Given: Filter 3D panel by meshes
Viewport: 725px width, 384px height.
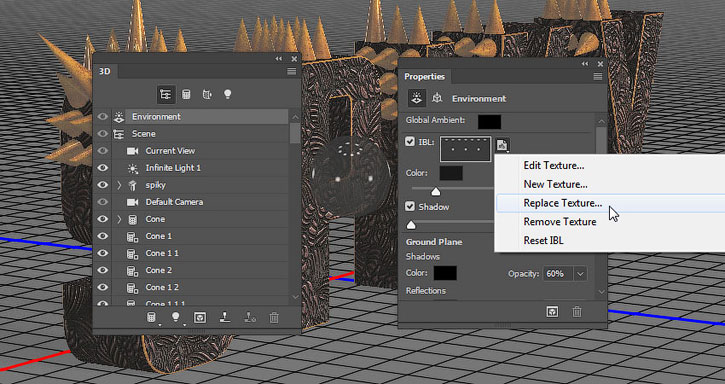Looking at the screenshot, I should 186,94.
